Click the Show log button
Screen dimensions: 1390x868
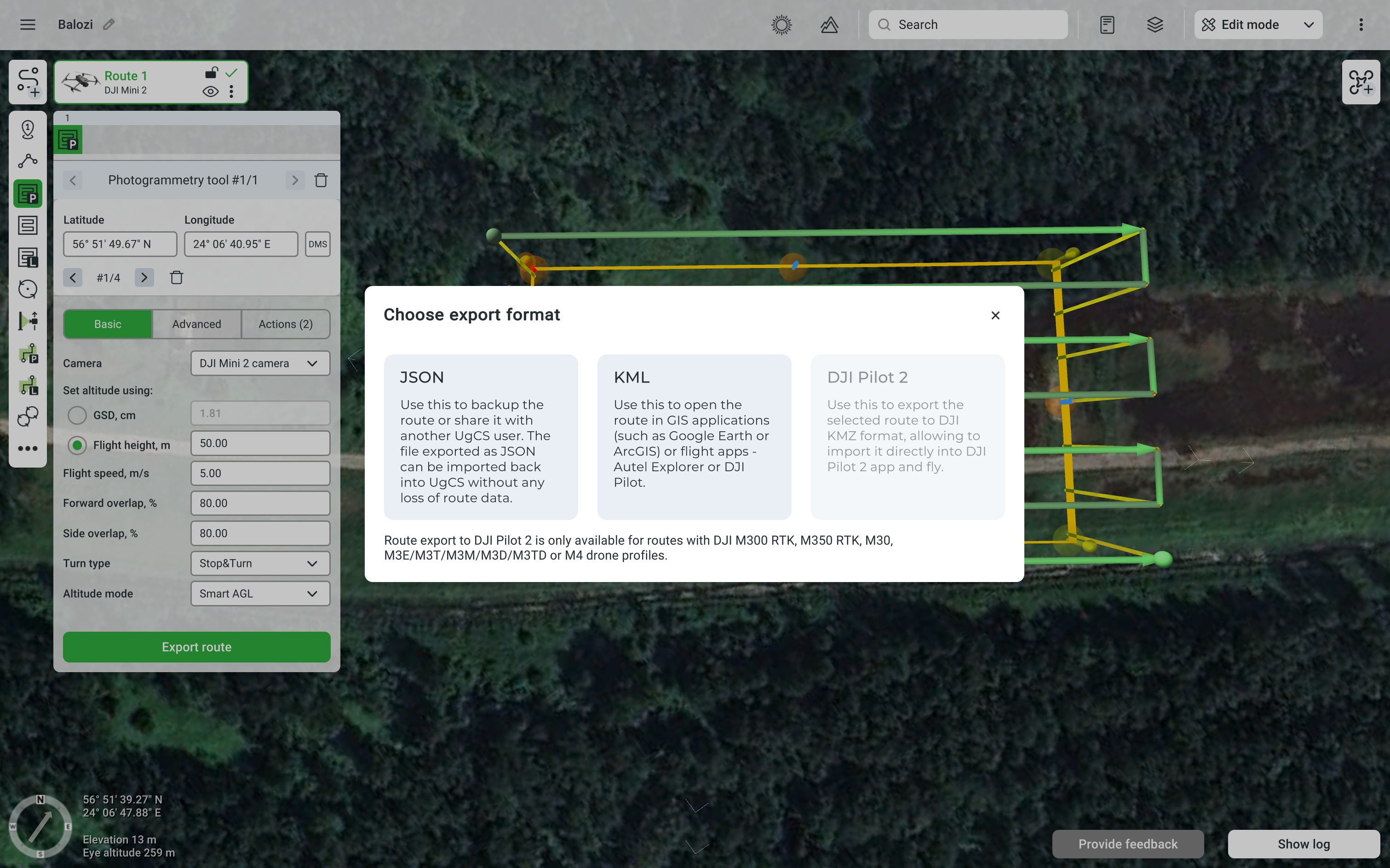(1303, 844)
